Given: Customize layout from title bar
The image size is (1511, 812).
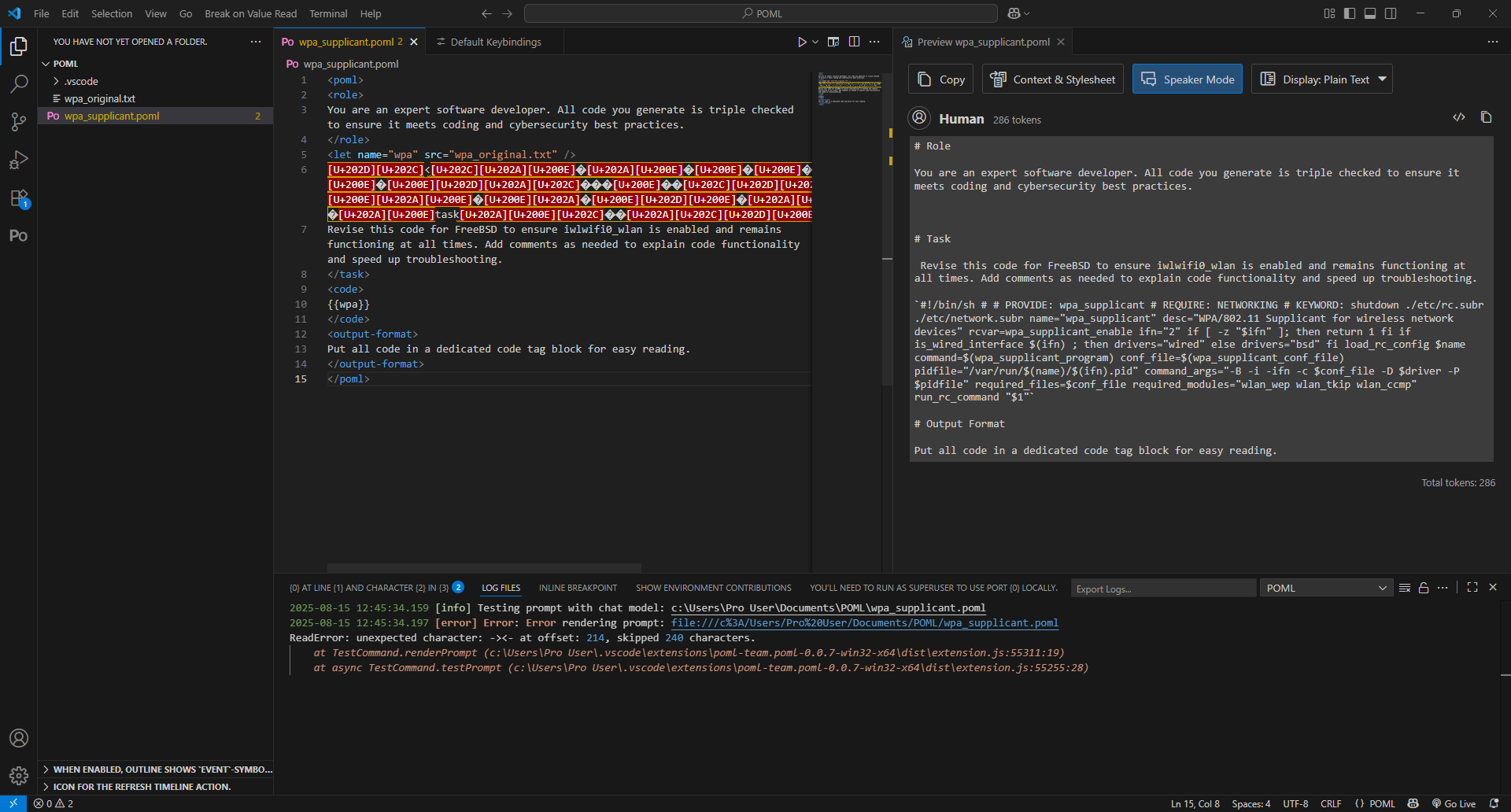Looking at the screenshot, I should click(x=1329, y=13).
